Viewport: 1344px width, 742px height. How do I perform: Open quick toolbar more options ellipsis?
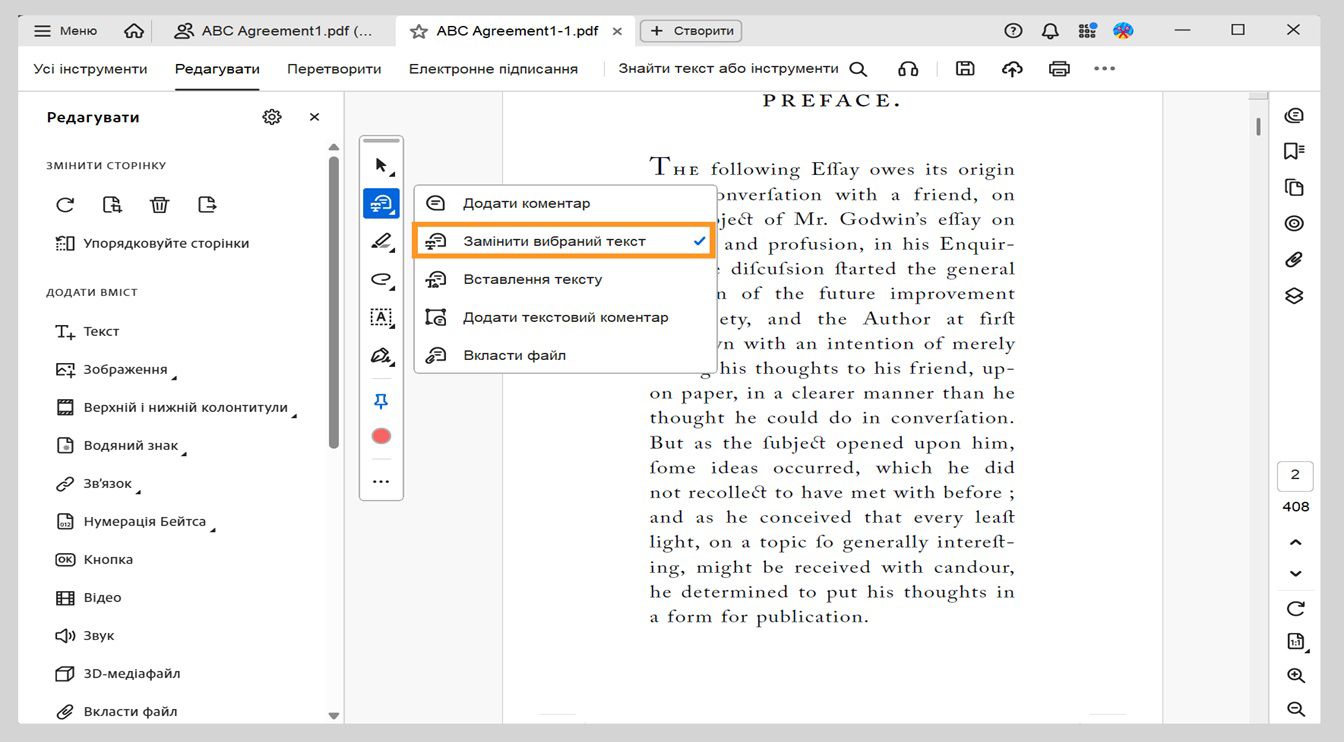click(x=381, y=482)
